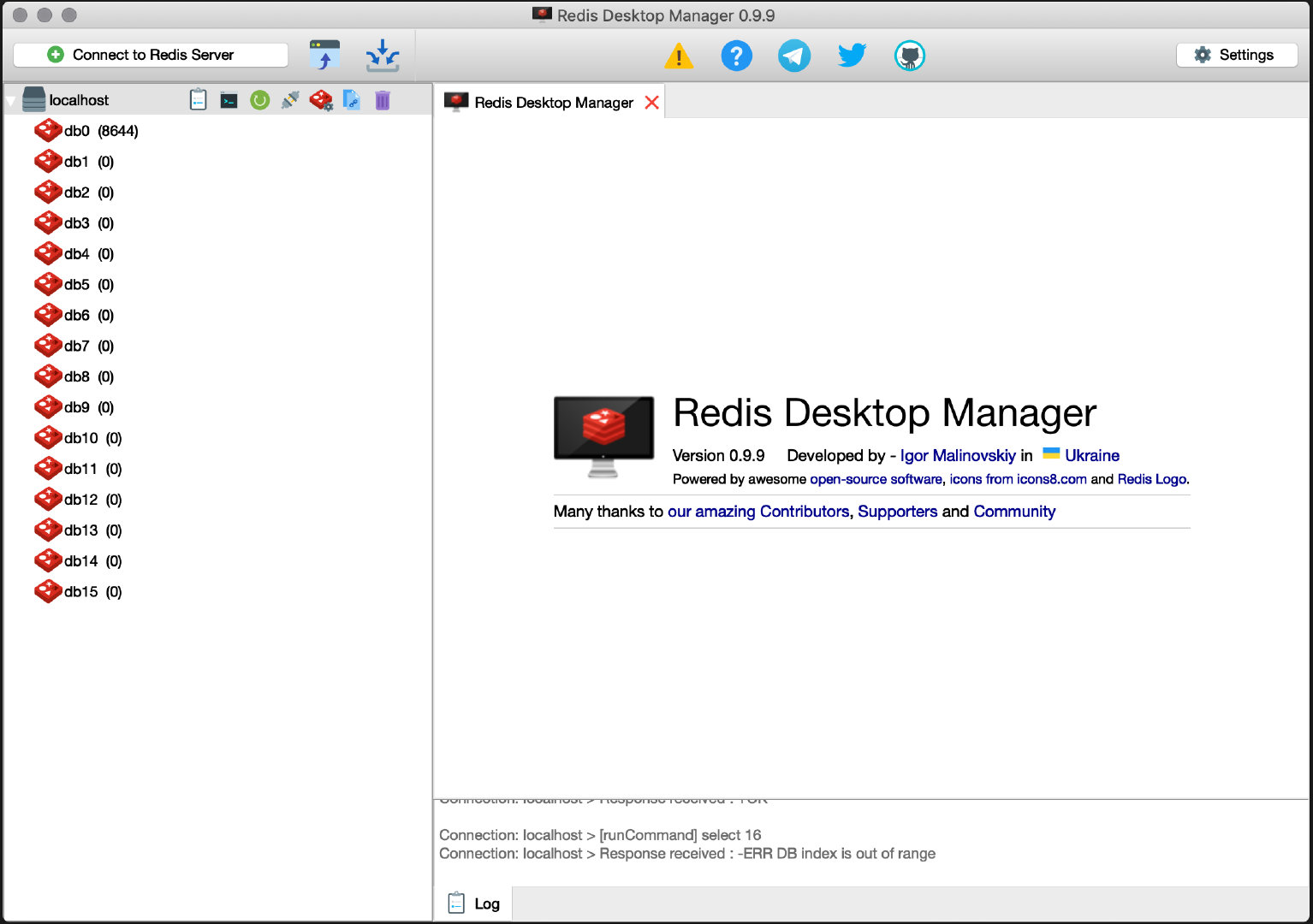1313x924 pixels.
Task: Click the large Redis Desktop Manager heading
Action: 884,413
